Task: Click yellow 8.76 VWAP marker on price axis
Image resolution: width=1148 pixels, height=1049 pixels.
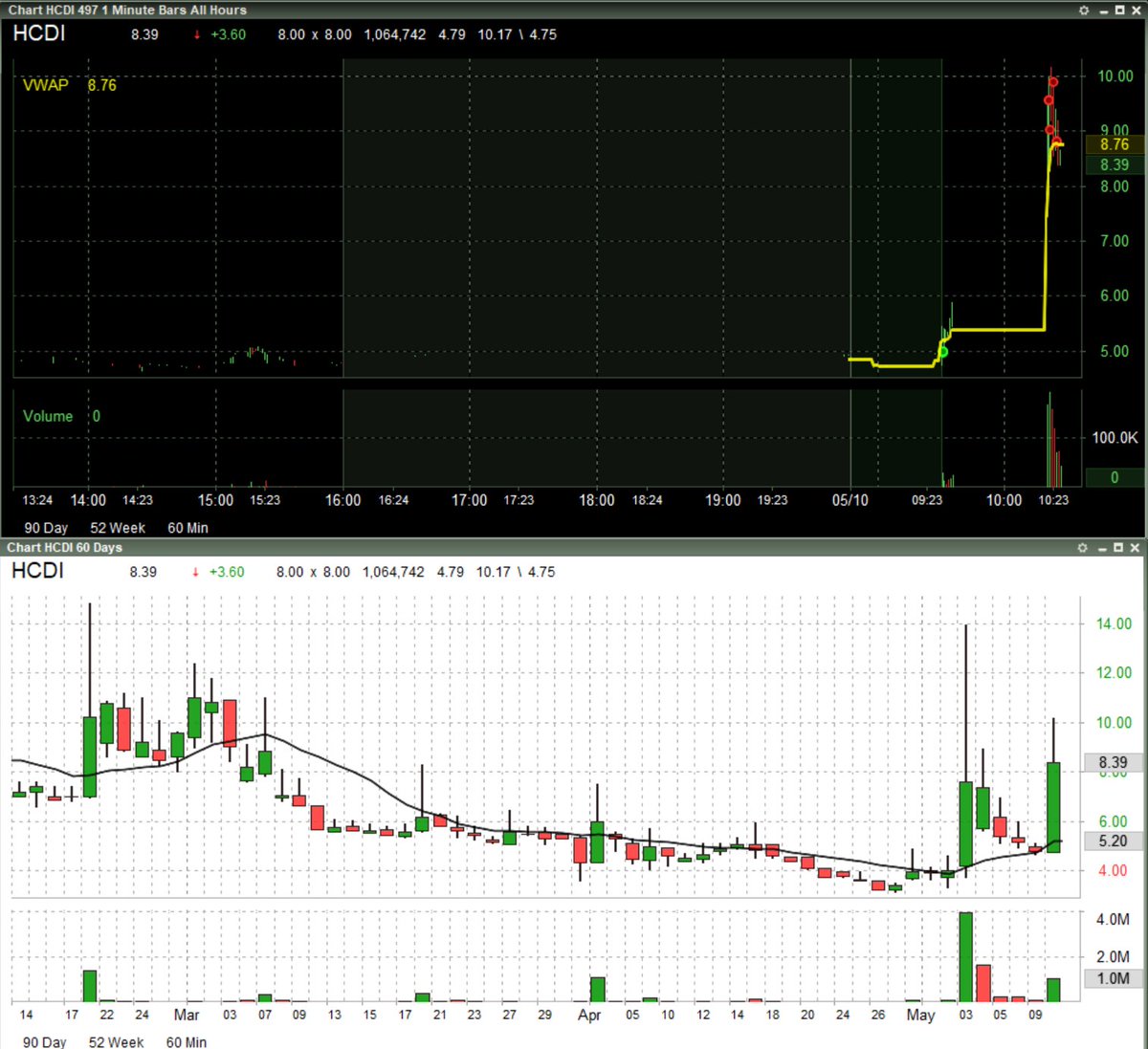Action: pos(1114,144)
